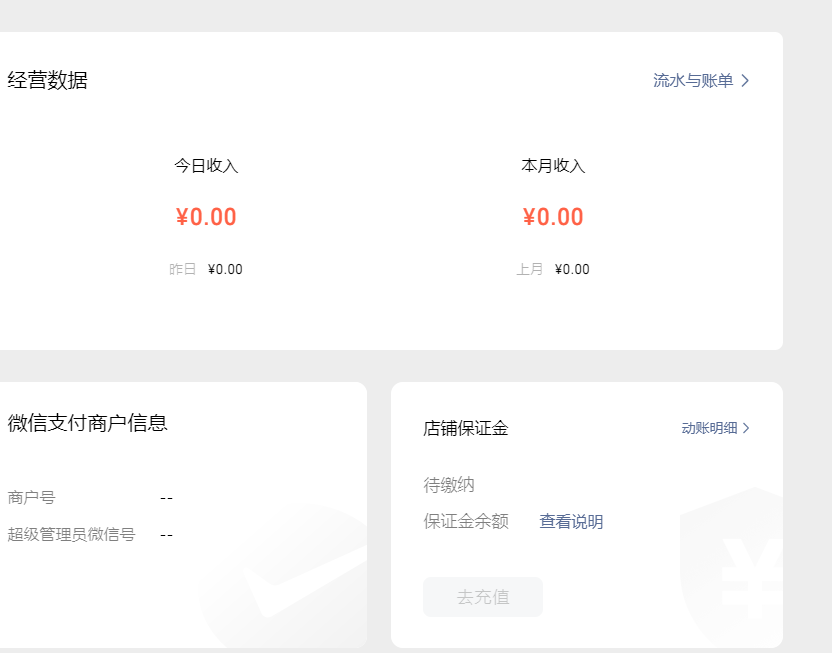
Task: Select the 店铺保证金 heading
Action: pos(465,428)
